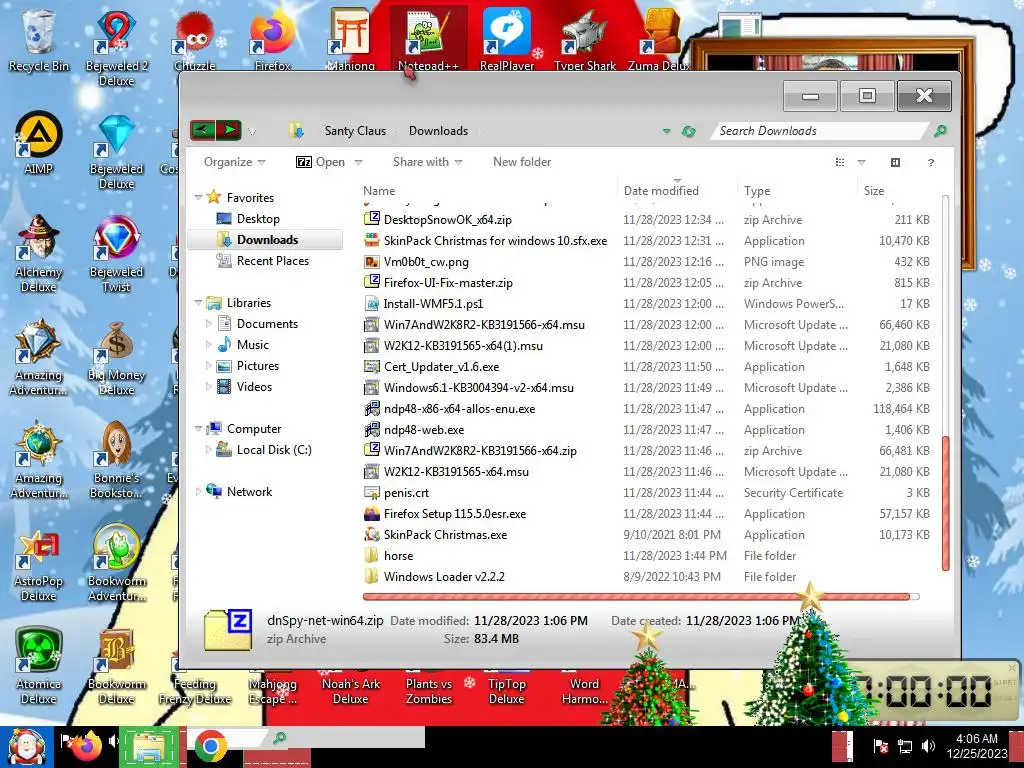Expand the Network tree node
The image size is (1024, 768).
click(199, 492)
